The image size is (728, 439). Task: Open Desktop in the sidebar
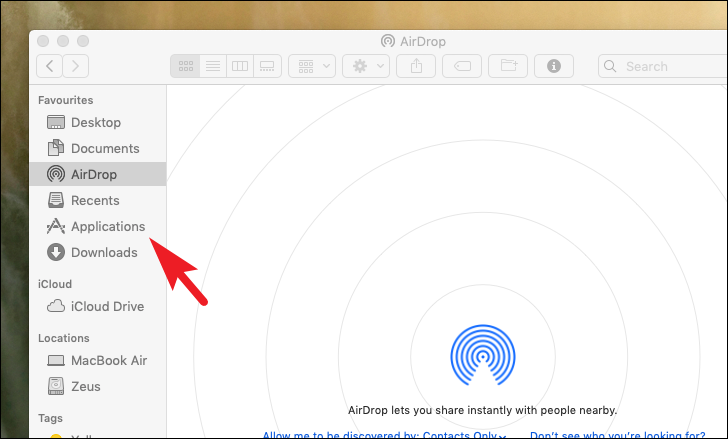point(98,123)
